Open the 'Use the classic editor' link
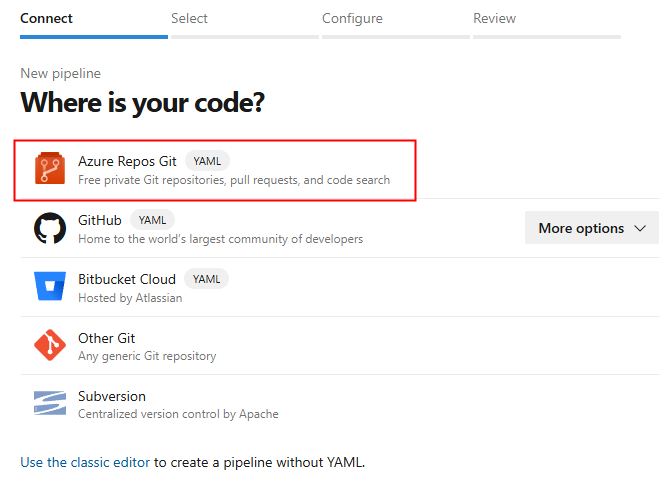The width and height of the screenshot is (664, 485). 85,462
